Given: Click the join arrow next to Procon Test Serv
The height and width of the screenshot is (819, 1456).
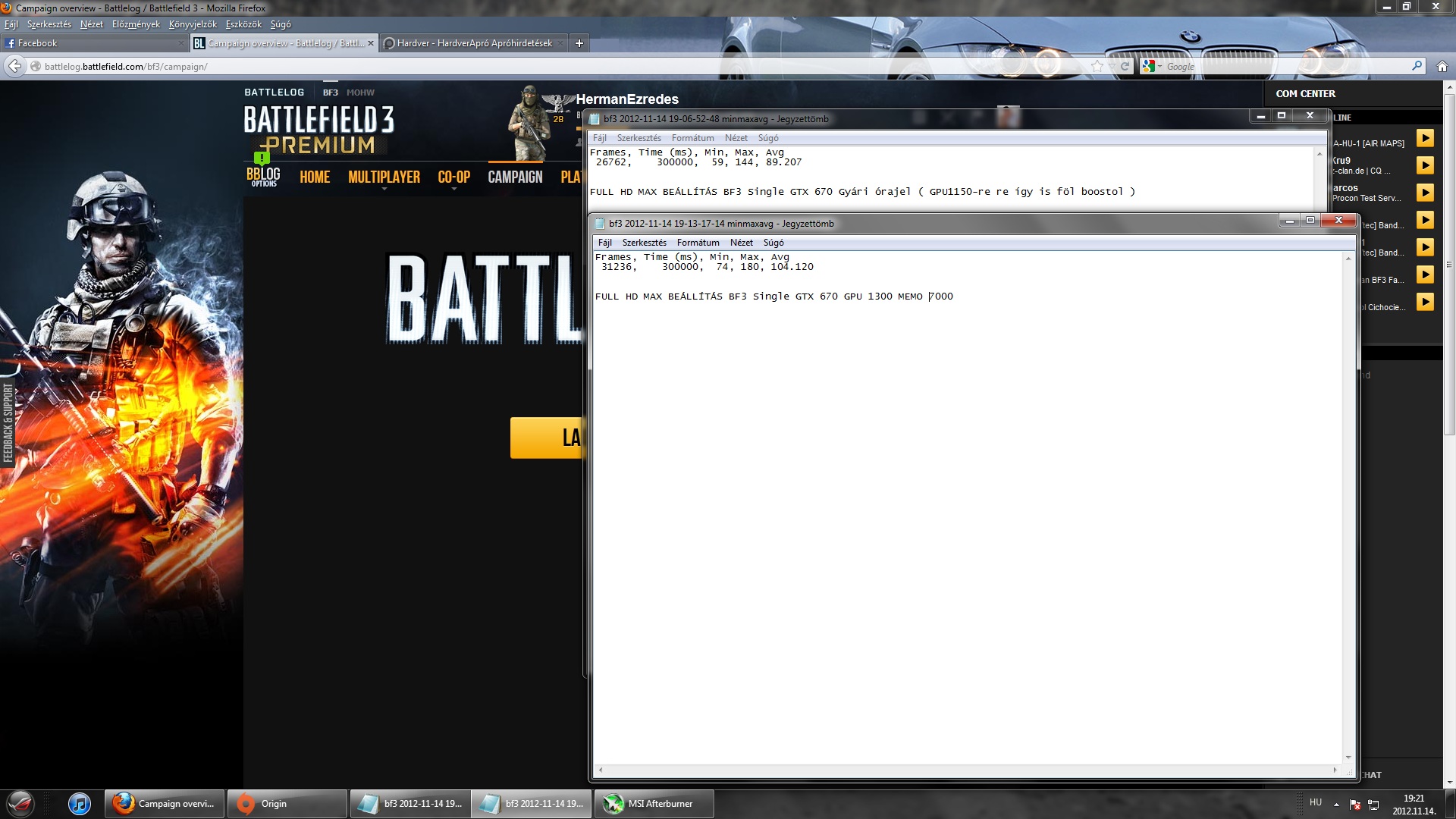Looking at the screenshot, I should pos(1425,193).
